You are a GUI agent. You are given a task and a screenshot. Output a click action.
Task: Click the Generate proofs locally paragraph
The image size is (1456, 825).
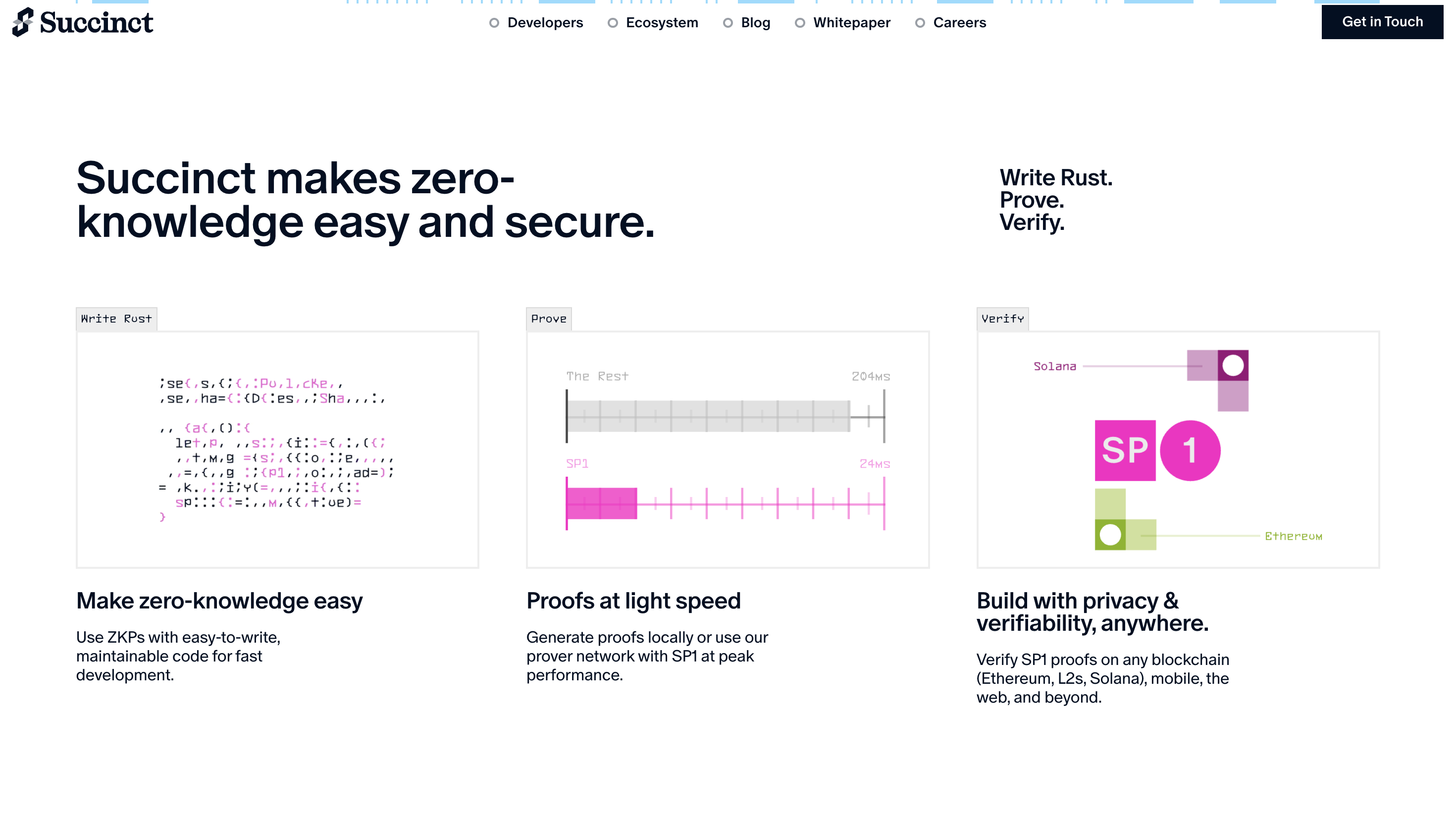647,656
